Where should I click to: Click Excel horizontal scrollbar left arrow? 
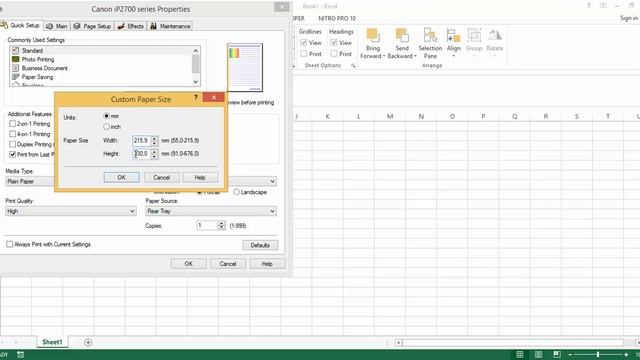[399, 343]
